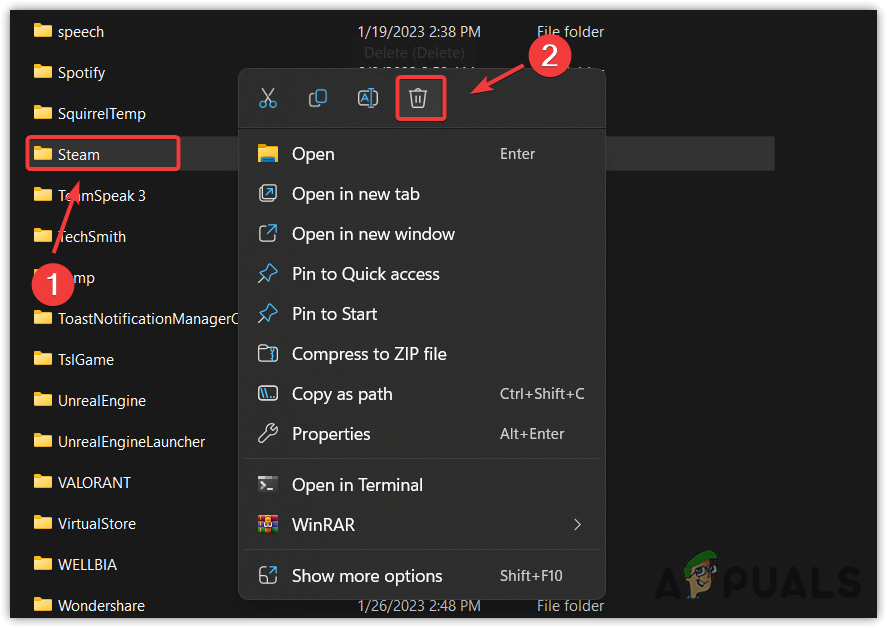The width and height of the screenshot is (887, 628).
Task: Select the Steam folder name
Action: (x=79, y=154)
